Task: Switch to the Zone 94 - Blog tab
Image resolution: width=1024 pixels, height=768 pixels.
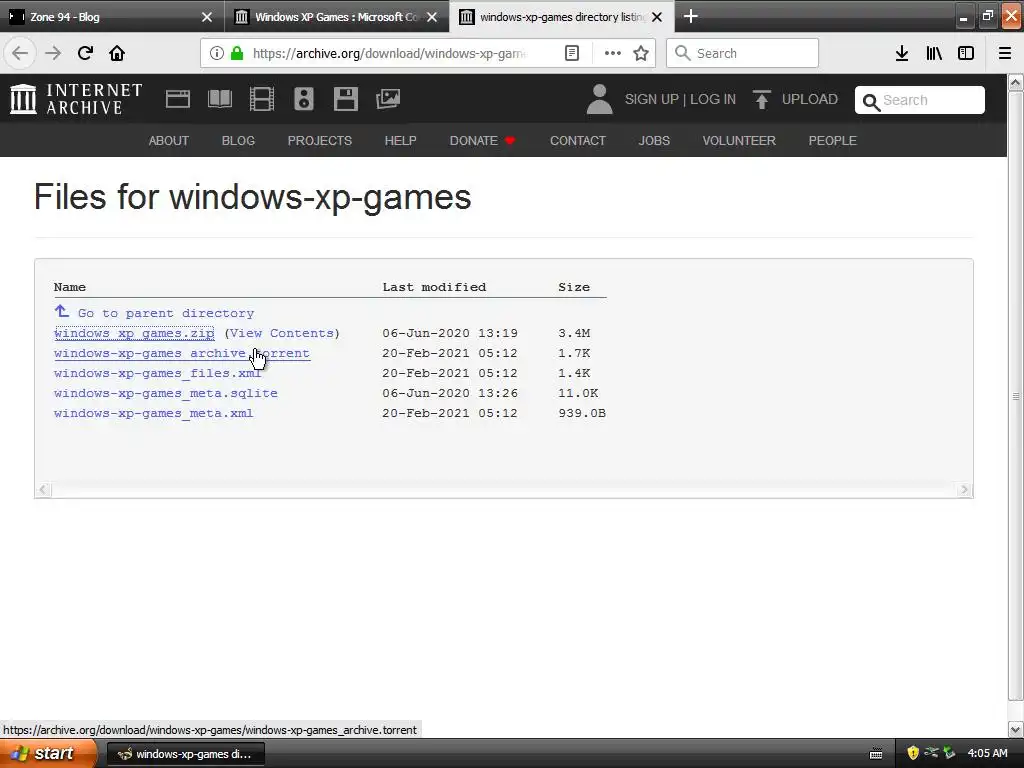Action: (x=112, y=16)
